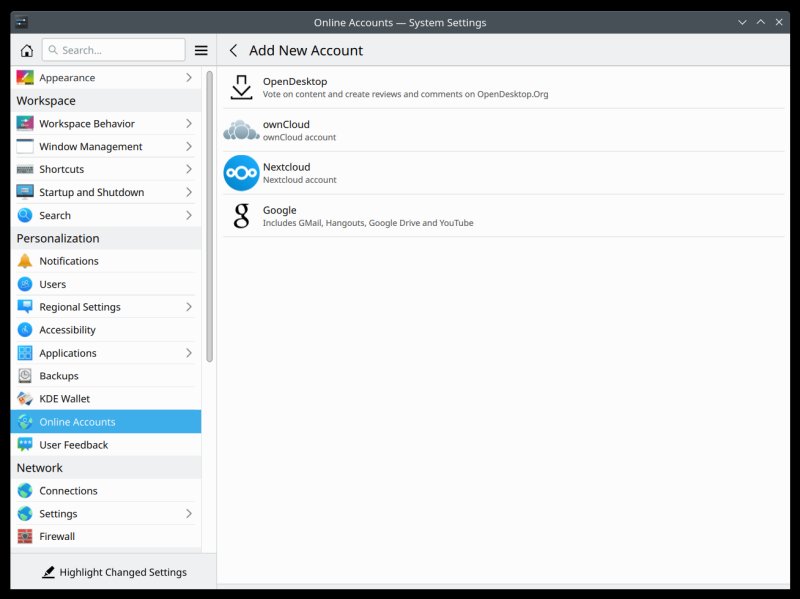
Task: Click the Firewall brick wall icon
Action: pyautogui.click(x=25, y=537)
